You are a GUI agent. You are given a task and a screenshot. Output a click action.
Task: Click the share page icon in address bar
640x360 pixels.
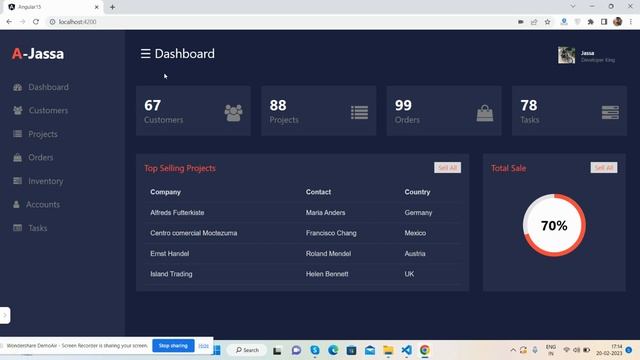tap(534, 22)
